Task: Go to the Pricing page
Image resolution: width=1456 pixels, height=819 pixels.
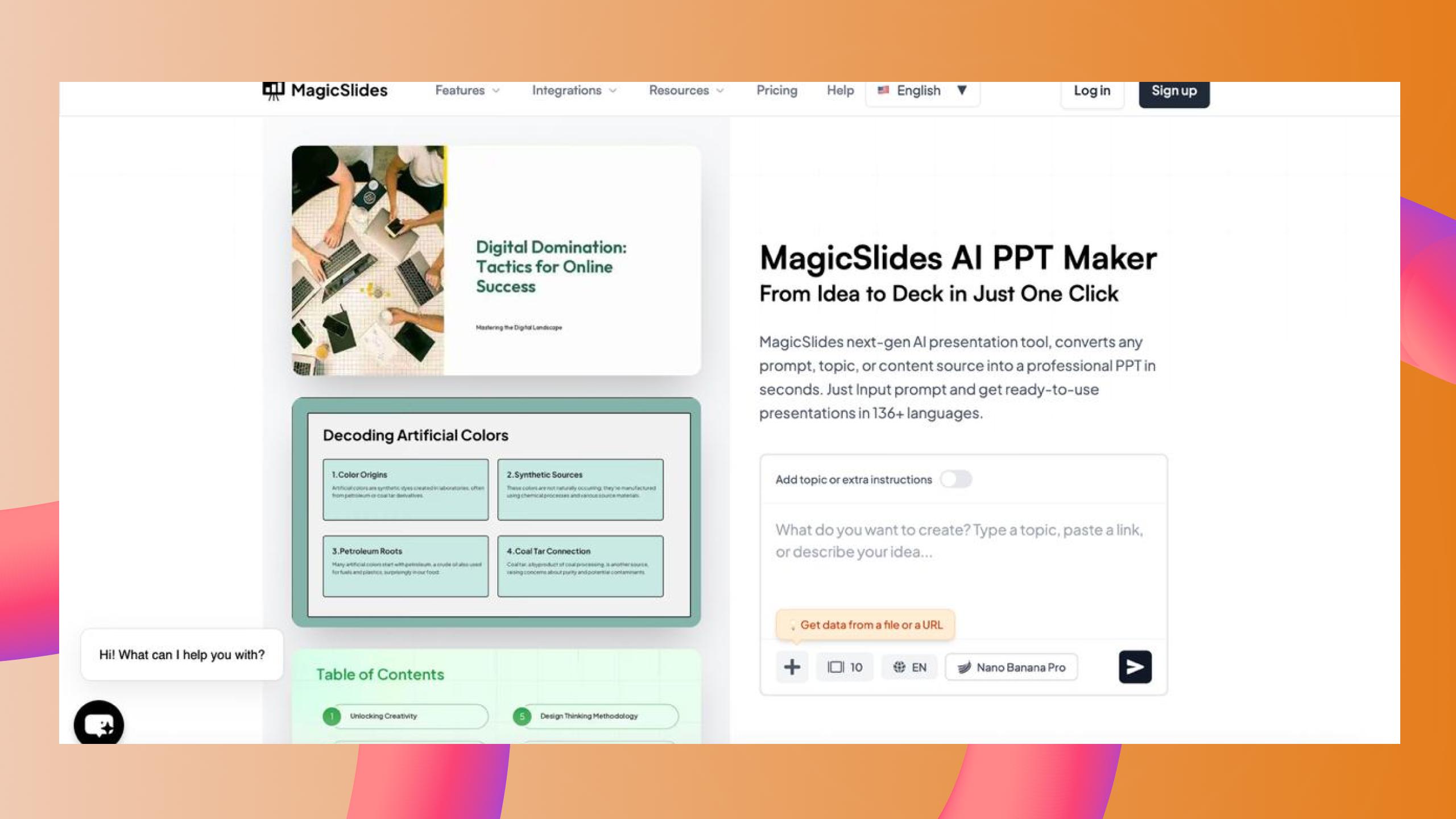Action: pyautogui.click(x=776, y=90)
